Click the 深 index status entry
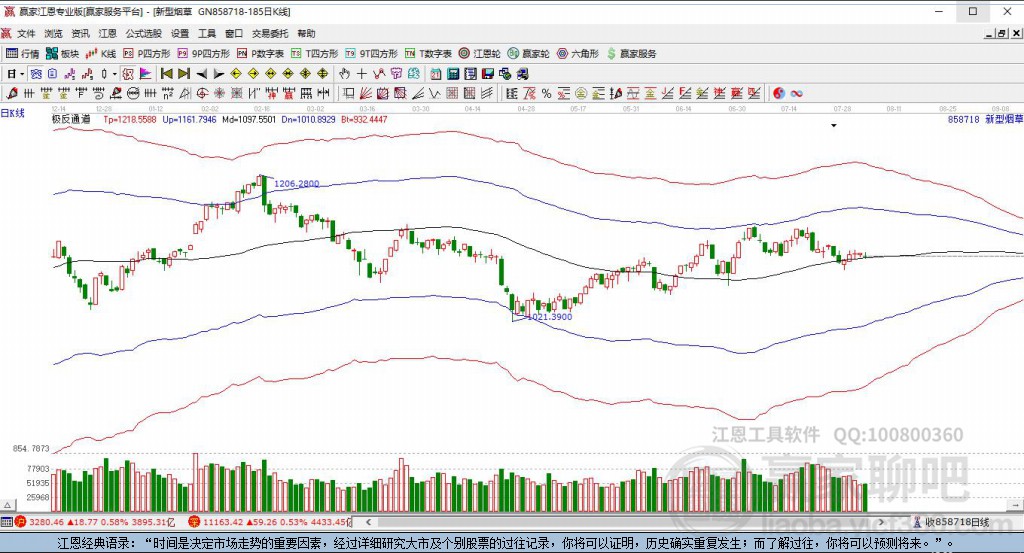Image resolution: width=1024 pixels, height=553 pixels. point(270,522)
